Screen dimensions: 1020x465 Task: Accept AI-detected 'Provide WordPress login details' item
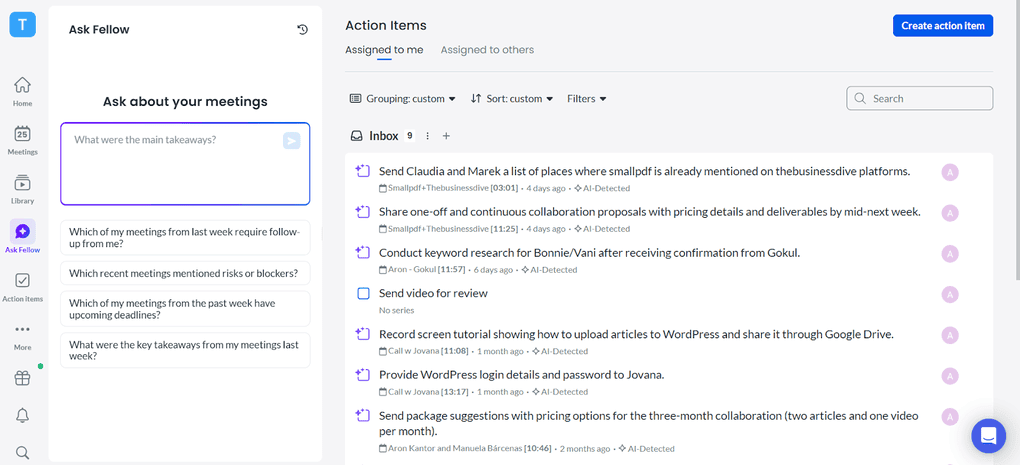click(x=364, y=375)
